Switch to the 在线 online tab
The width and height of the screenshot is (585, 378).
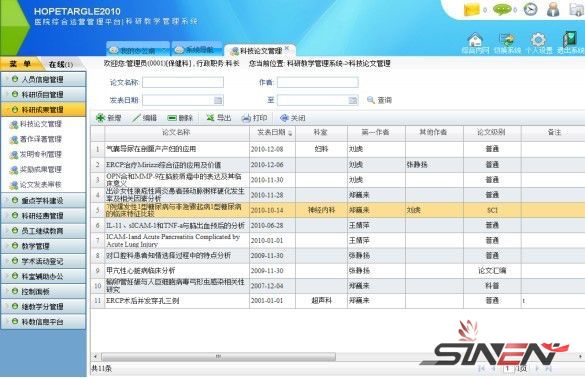[61, 64]
